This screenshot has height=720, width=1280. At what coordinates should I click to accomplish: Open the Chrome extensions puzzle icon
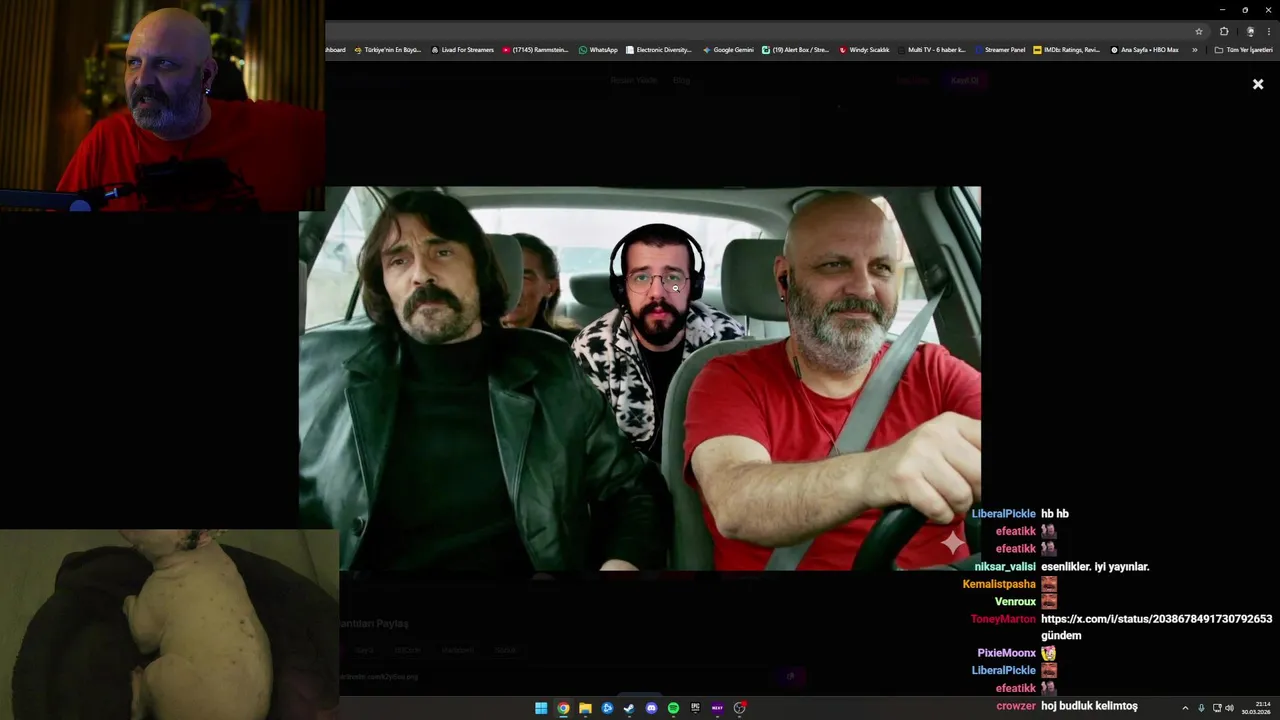pos(1224,31)
